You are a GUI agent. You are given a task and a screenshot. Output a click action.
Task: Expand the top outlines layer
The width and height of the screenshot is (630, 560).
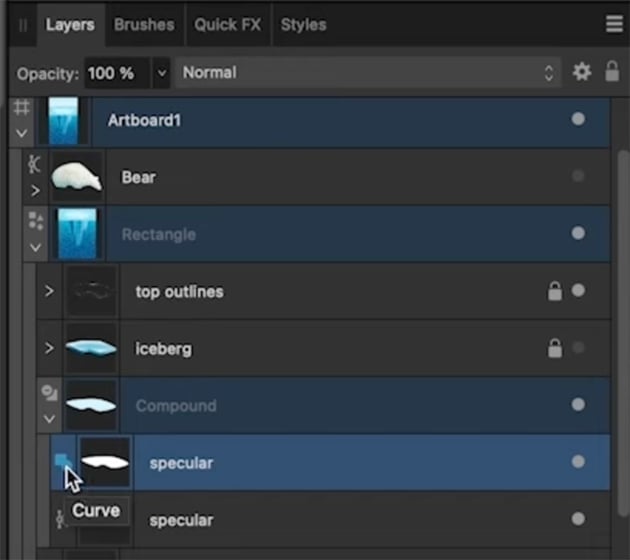[x=49, y=291]
